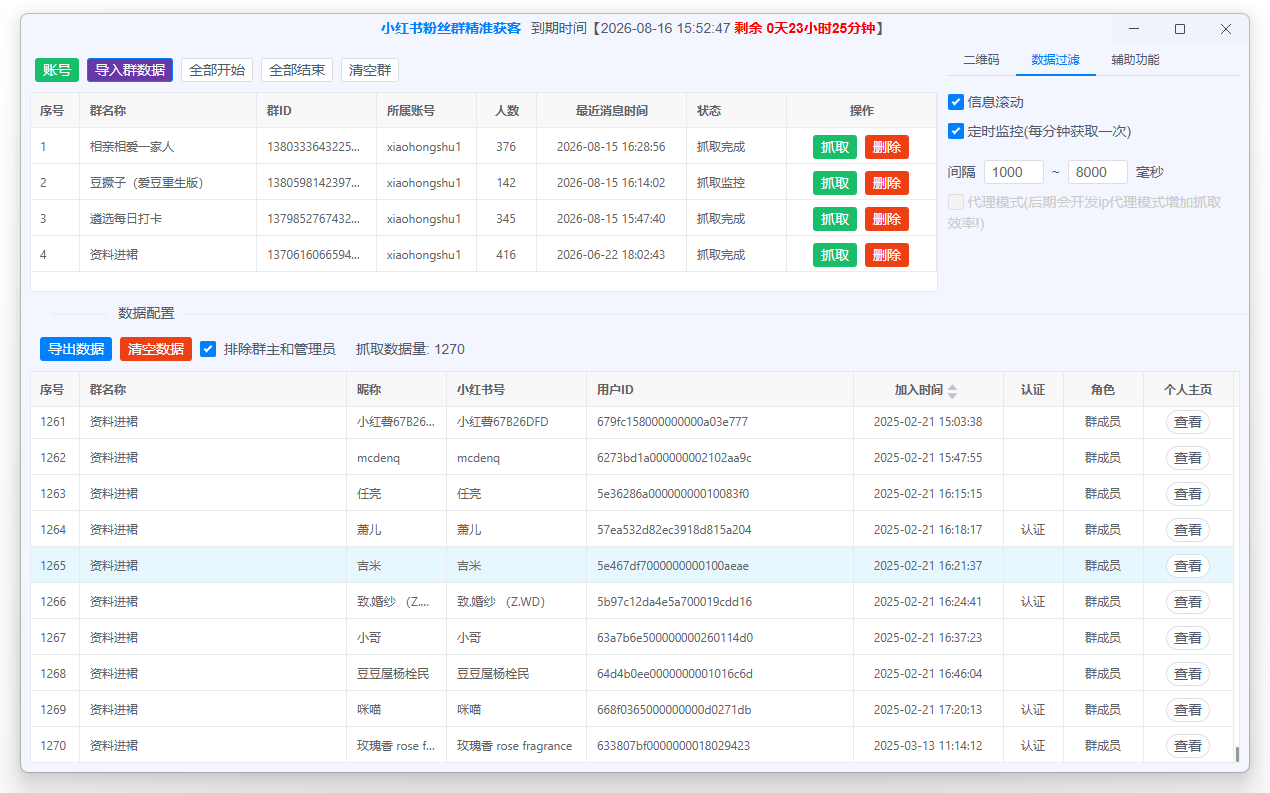Switch to the 数据过滤 tab
Screen dimensions: 1270x793
(1055, 60)
